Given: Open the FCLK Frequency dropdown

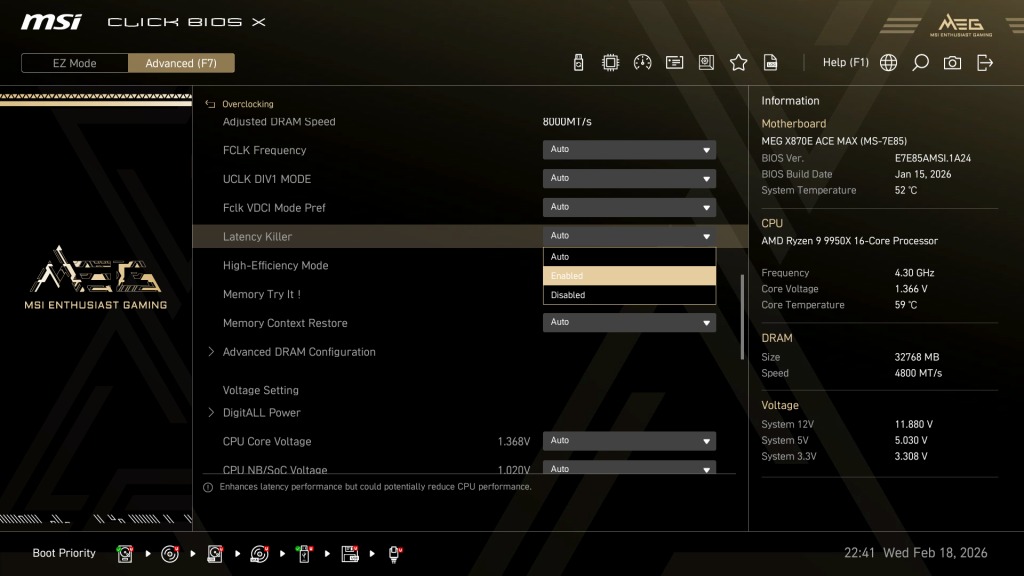Looking at the screenshot, I should [x=629, y=150].
